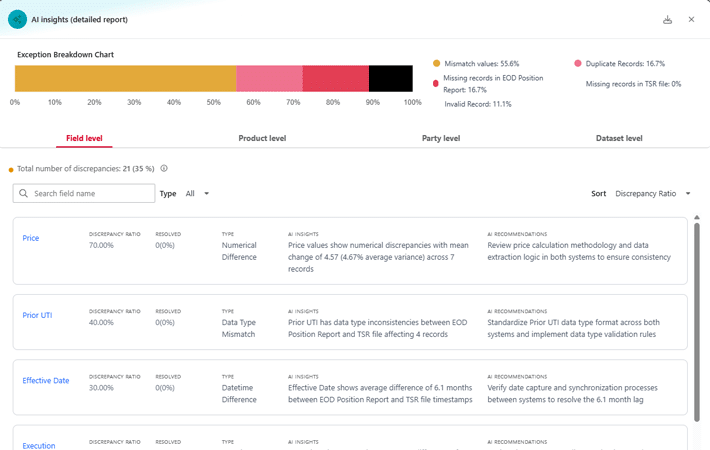Image resolution: width=710 pixels, height=450 pixels.
Task: Click 'Data Type Mismatch' type text
Action: pyautogui.click(x=239, y=328)
